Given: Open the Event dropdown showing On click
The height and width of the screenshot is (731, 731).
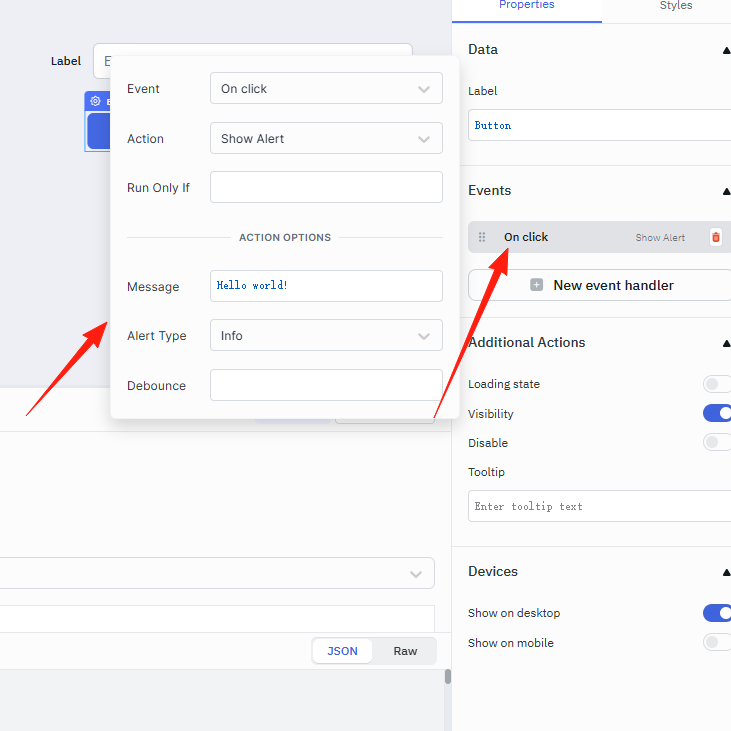Looking at the screenshot, I should click(326, 88).
